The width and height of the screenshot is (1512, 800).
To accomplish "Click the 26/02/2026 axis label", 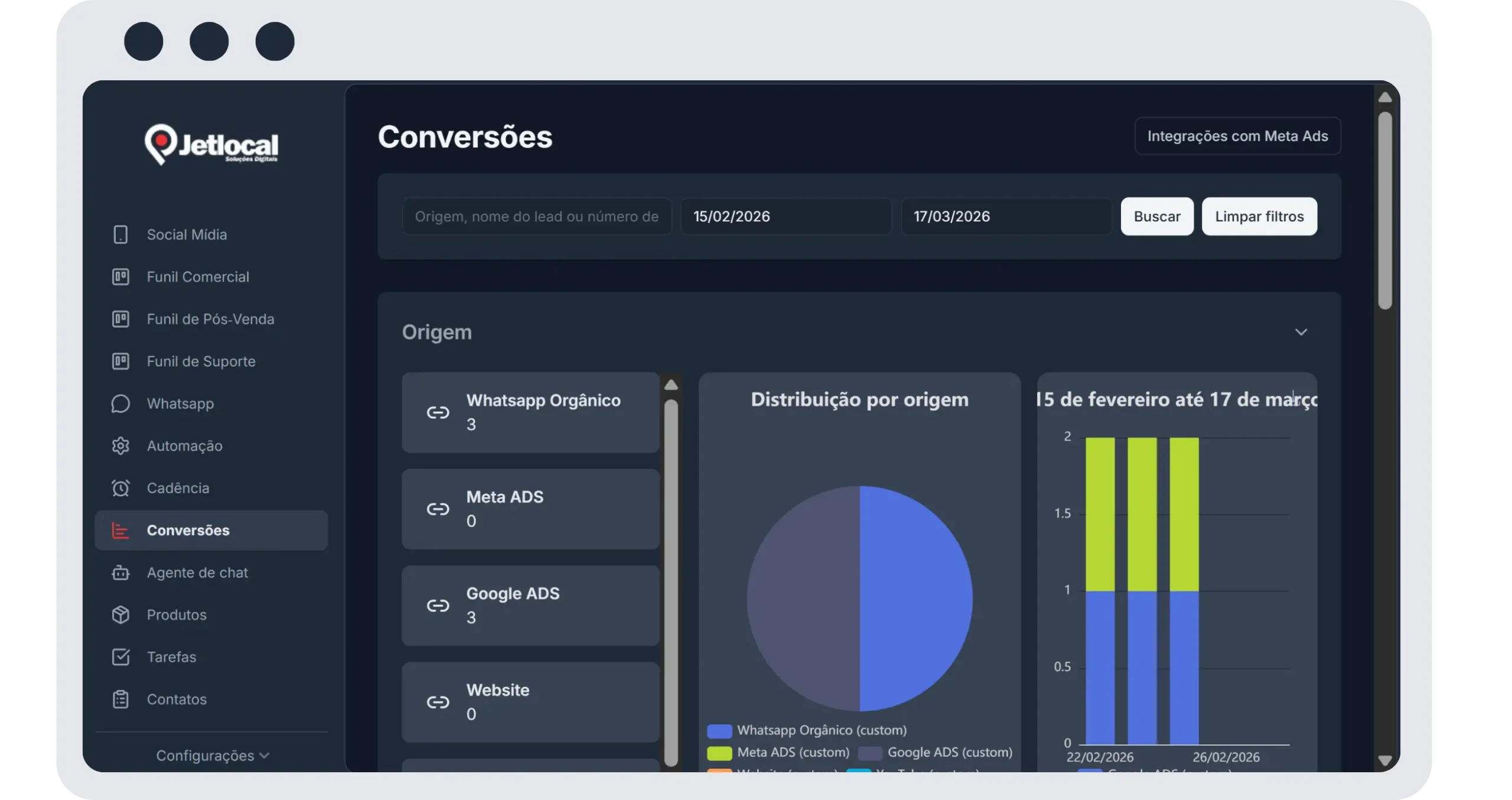I will tap(1226, 757).
